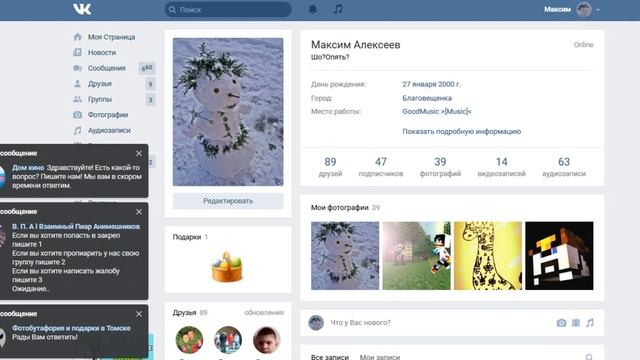Open the snowman profile photo
The image size is (640, 360).
(x=228, y=112)
